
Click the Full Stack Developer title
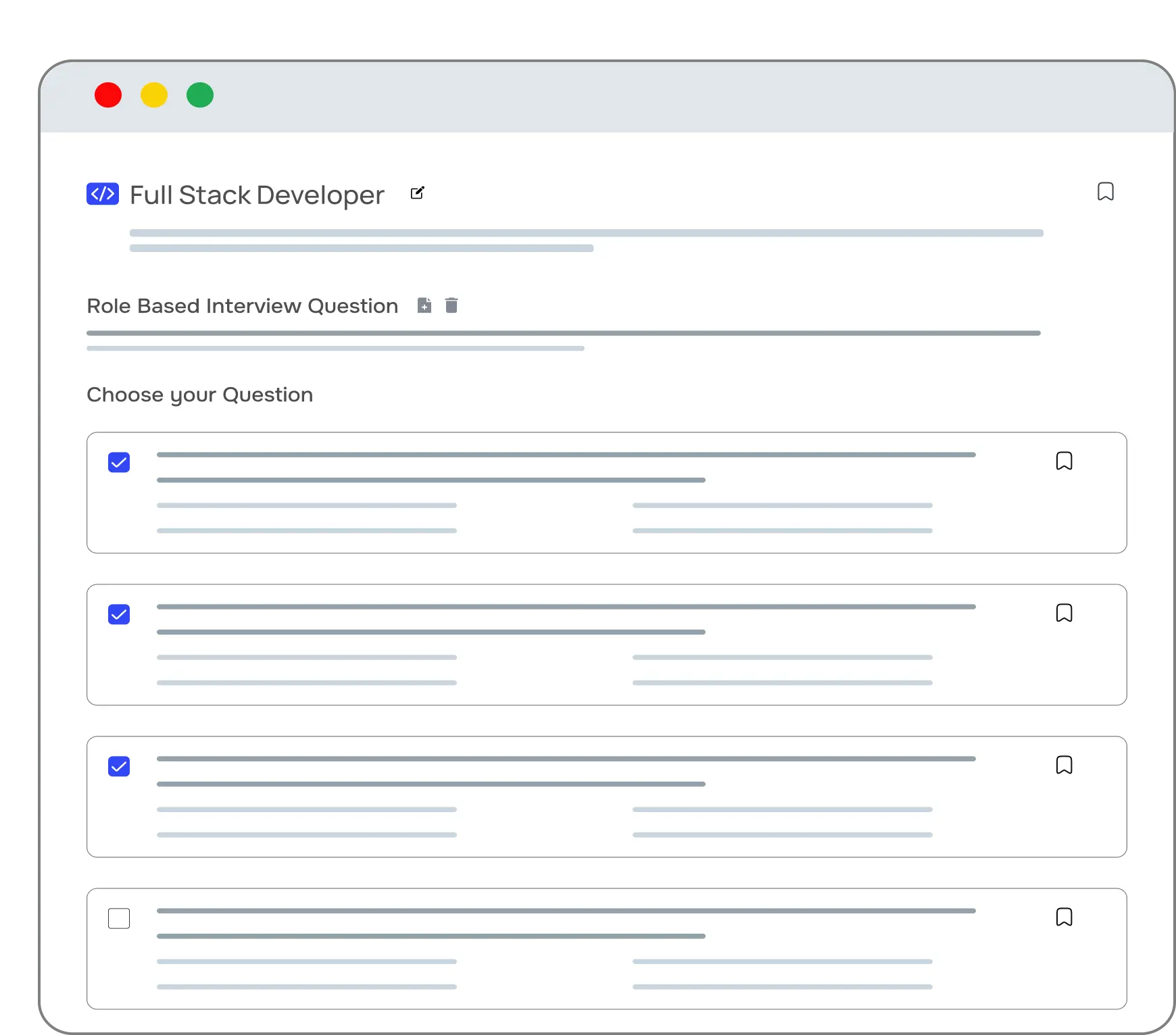tap(257, 195)
